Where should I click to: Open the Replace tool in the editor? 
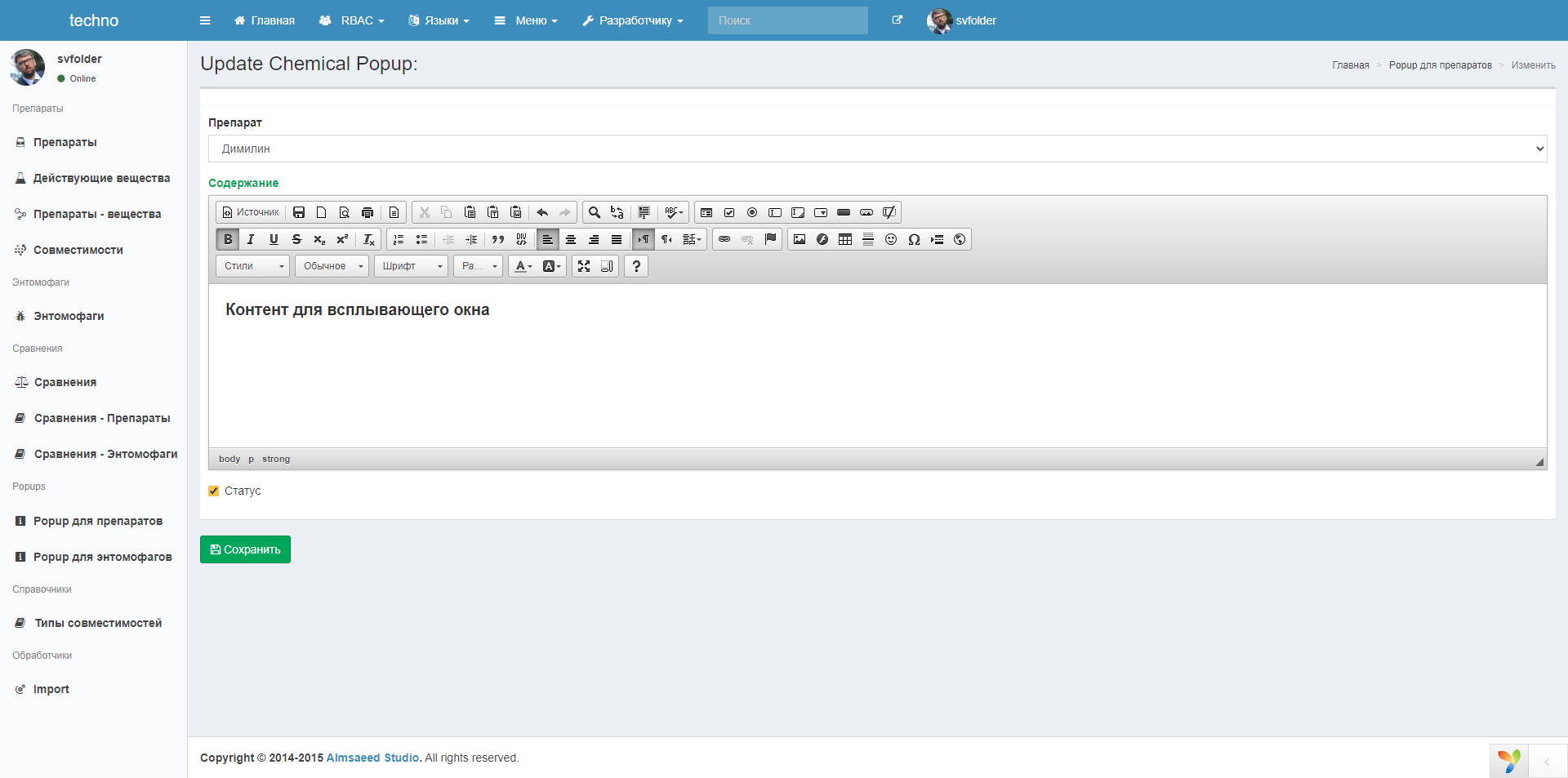click(x=617, y=212)
